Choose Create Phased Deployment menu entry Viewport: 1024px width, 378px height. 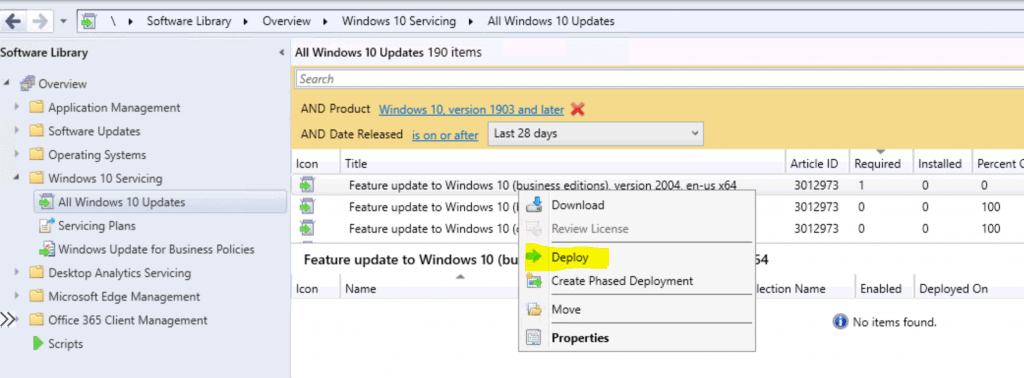click(637, 281)
